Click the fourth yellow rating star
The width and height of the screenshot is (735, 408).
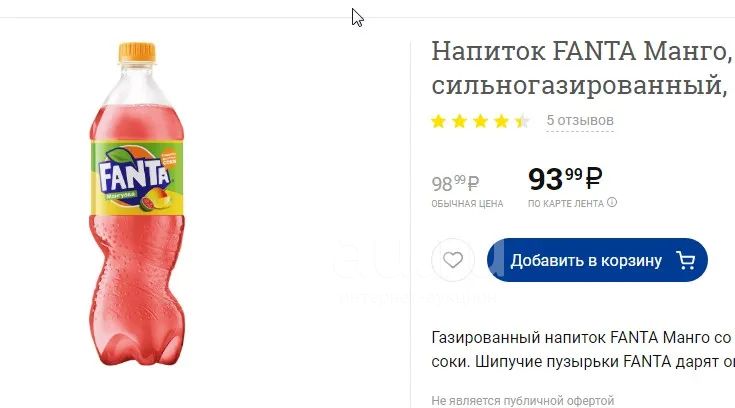click(502, 121)
